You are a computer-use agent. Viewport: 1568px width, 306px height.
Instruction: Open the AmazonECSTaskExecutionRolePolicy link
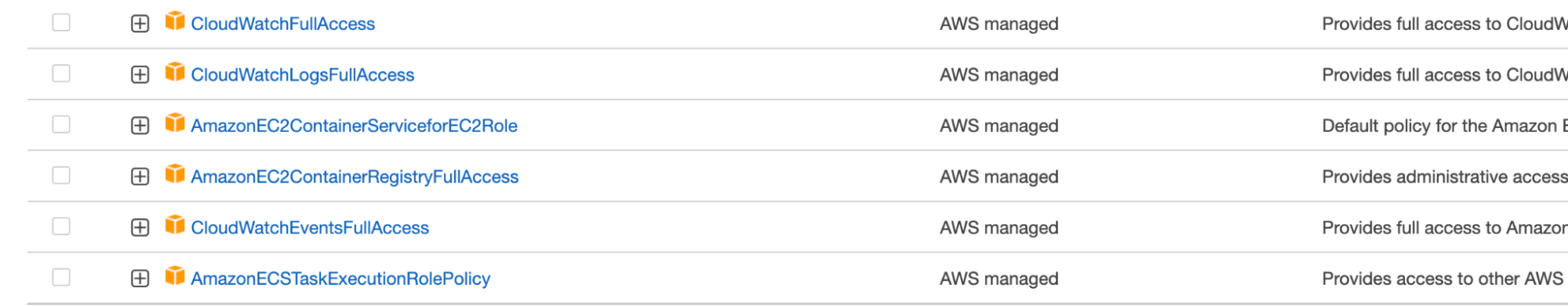[340, 279]
